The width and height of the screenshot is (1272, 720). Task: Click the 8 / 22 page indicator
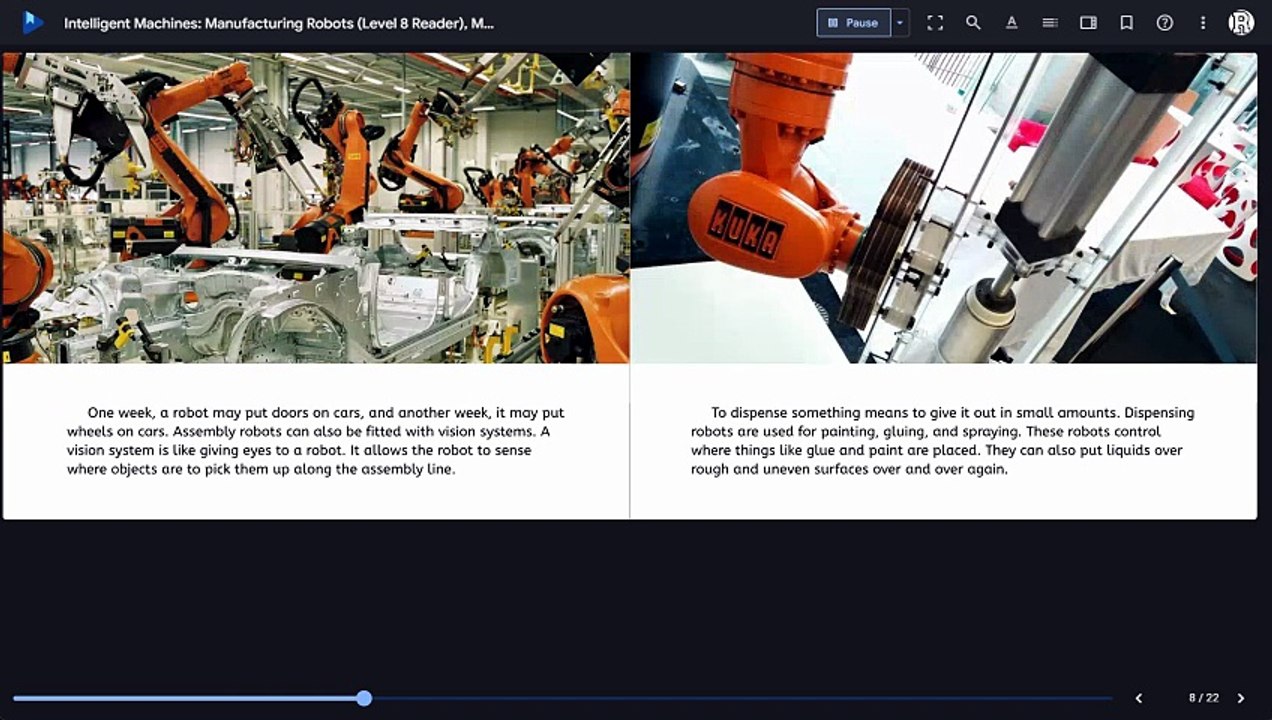coord(1204,698)
